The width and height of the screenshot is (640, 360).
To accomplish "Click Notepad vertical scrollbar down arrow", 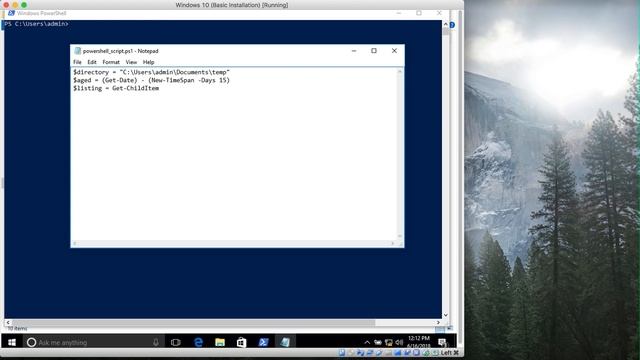I will (x=400, y=236).
